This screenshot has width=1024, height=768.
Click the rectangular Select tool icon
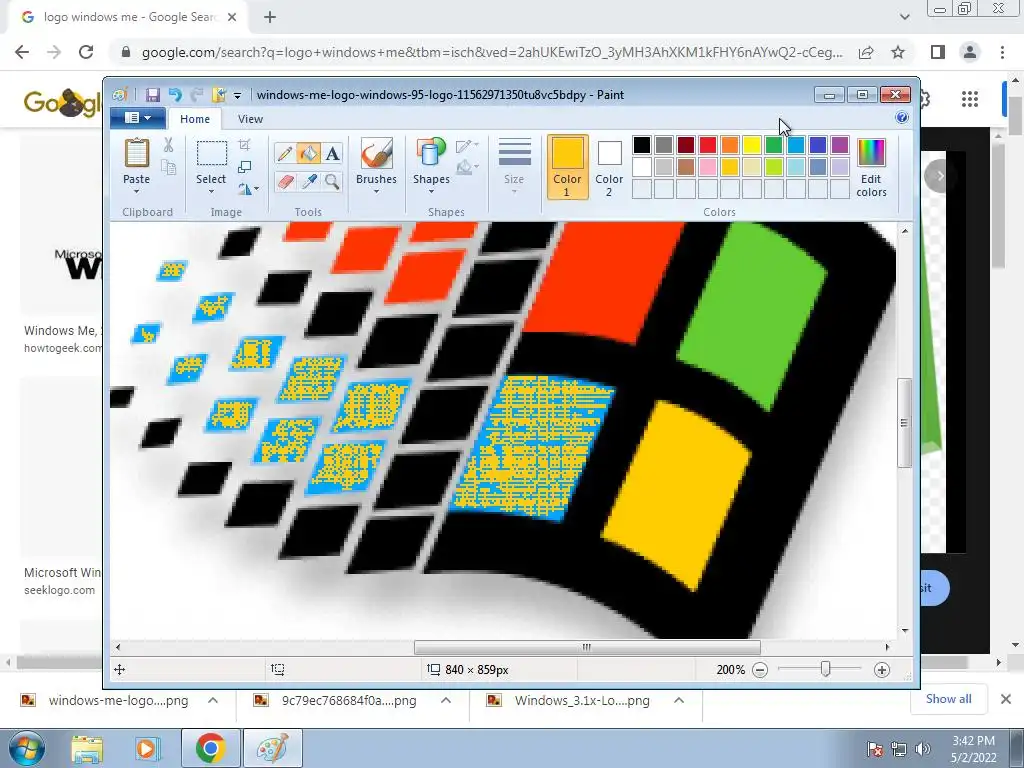[x=212, y=154]
